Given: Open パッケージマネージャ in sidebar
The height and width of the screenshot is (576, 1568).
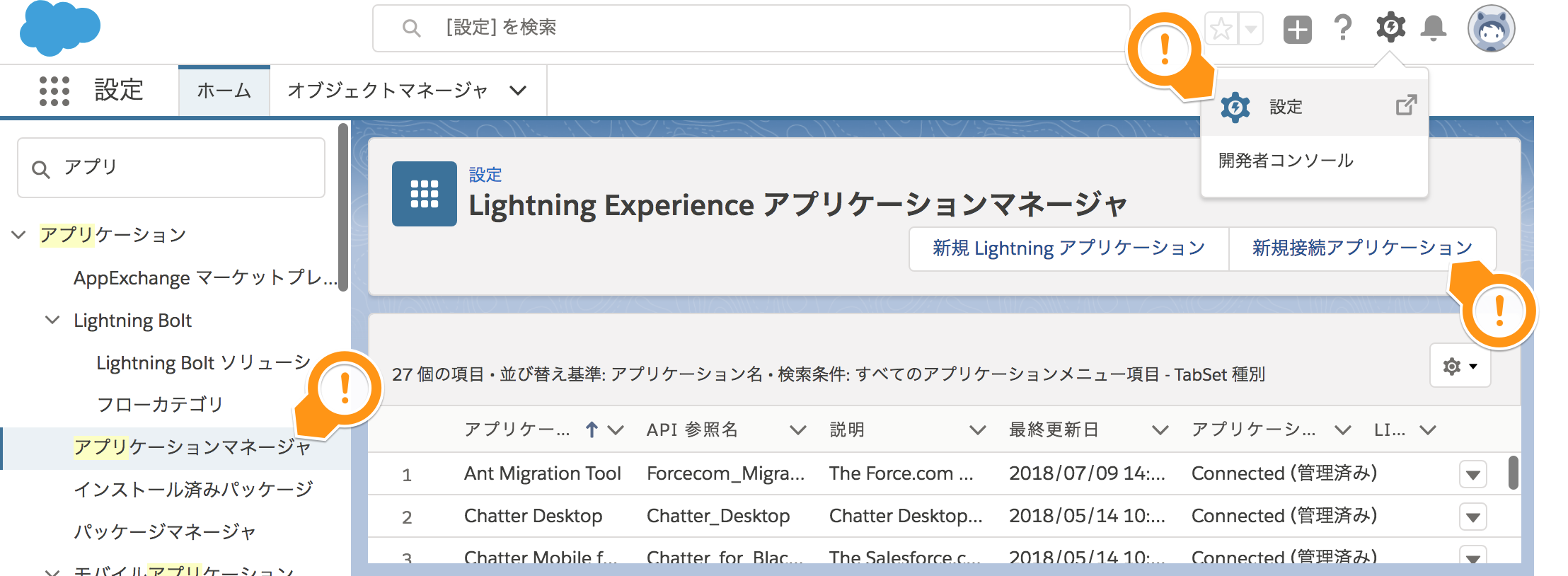Looking at the screenshot, I should pyautogui.click(x=164, y=532).
